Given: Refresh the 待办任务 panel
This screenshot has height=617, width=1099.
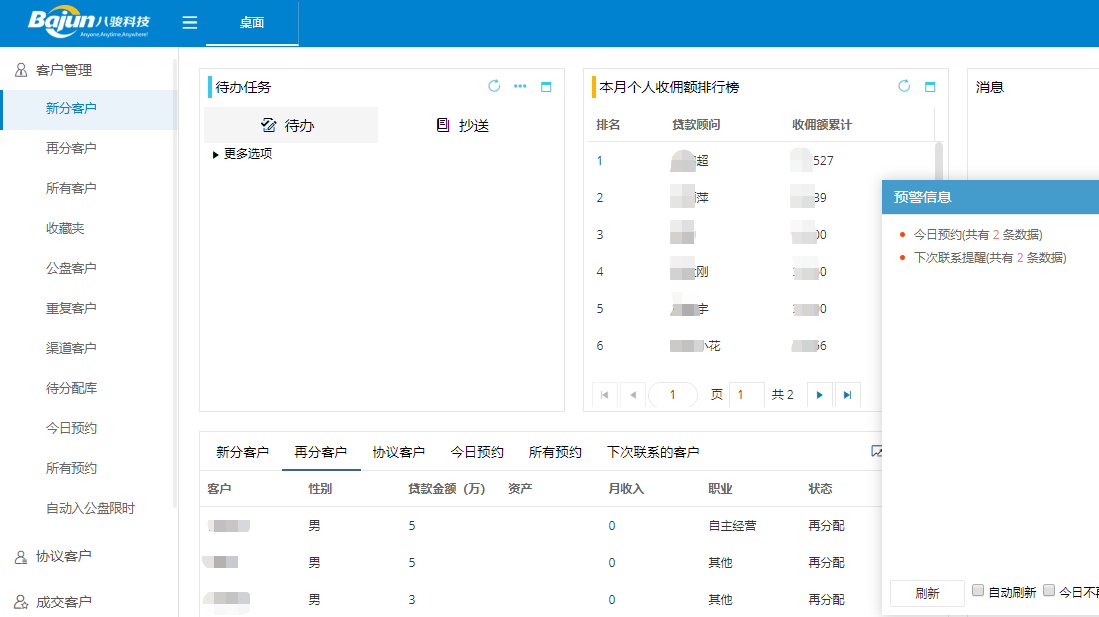Looking at the screenshot, I should pos(492,86).
